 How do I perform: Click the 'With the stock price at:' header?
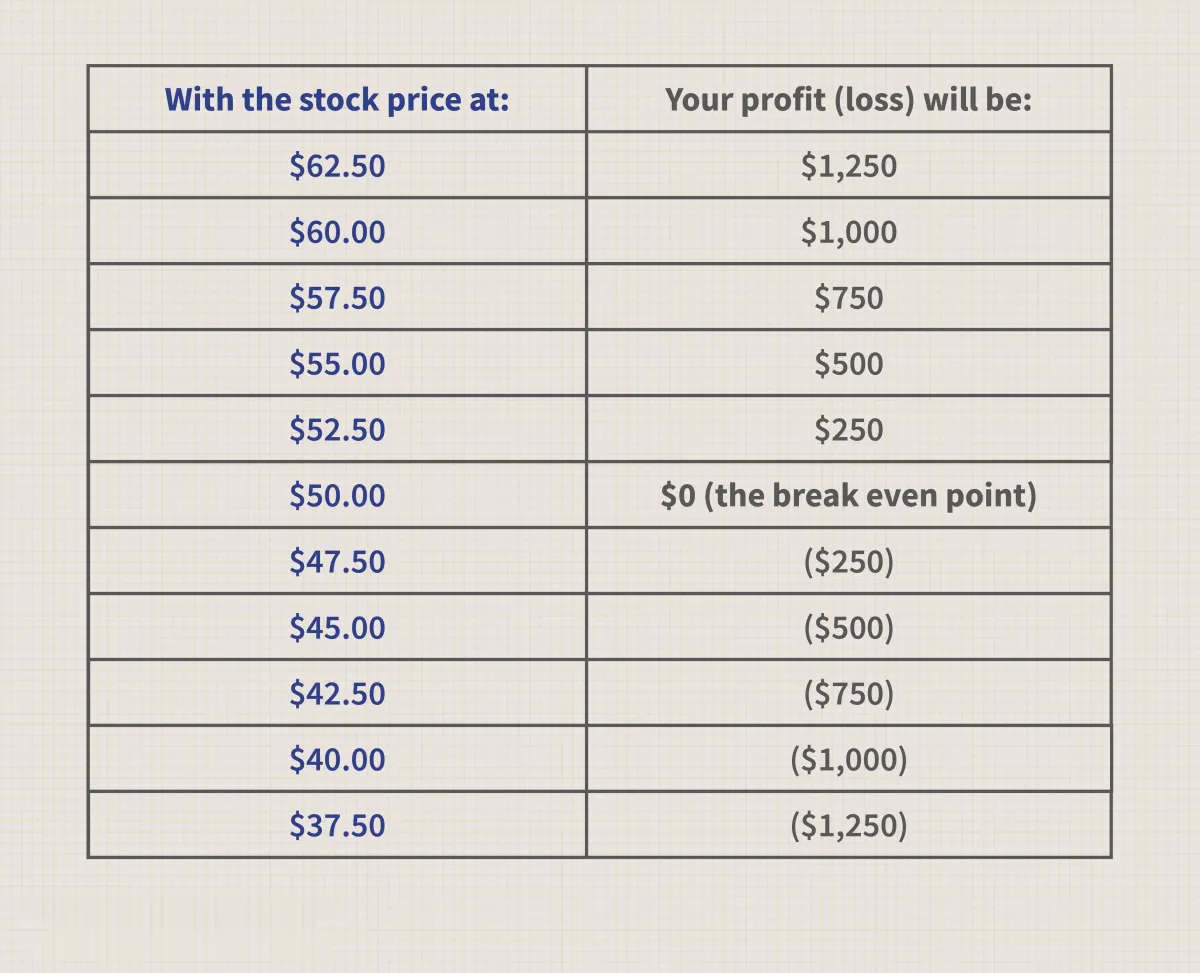pos(337,99)
